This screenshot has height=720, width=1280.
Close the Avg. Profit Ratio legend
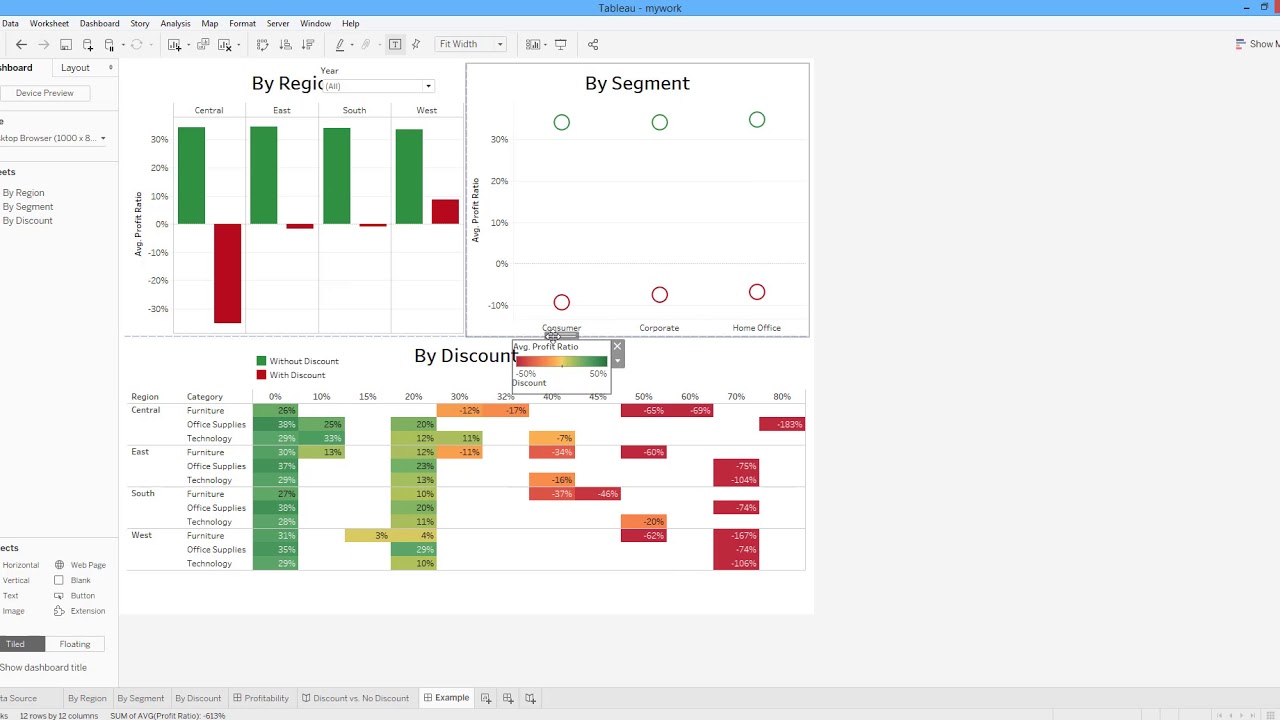[617, 347]
